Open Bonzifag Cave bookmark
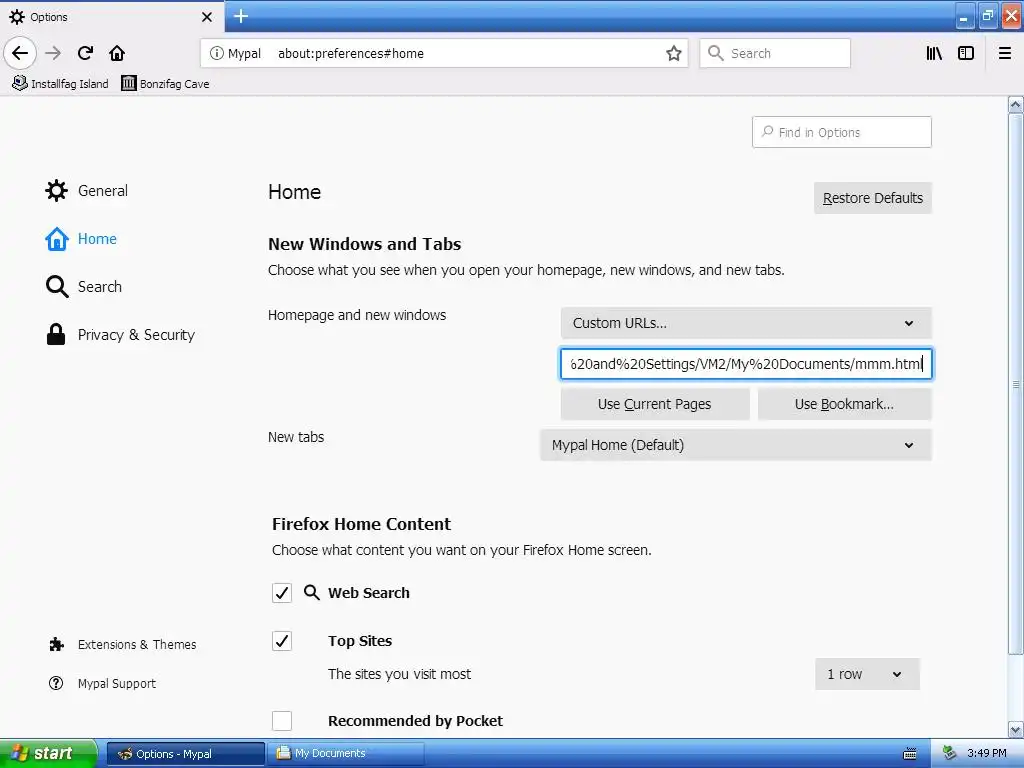The image size is (1024, 768). [x=165, y=84]
